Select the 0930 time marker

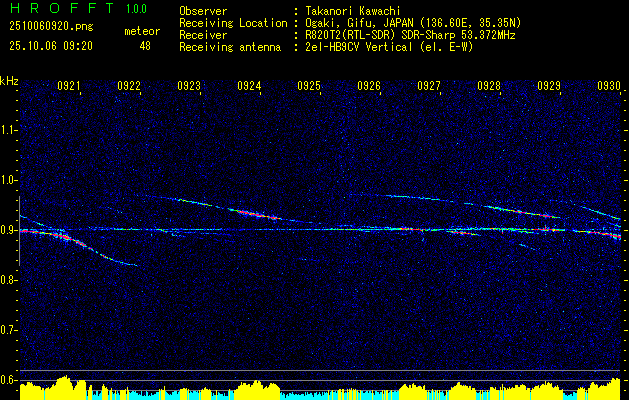tap(609, 87)
